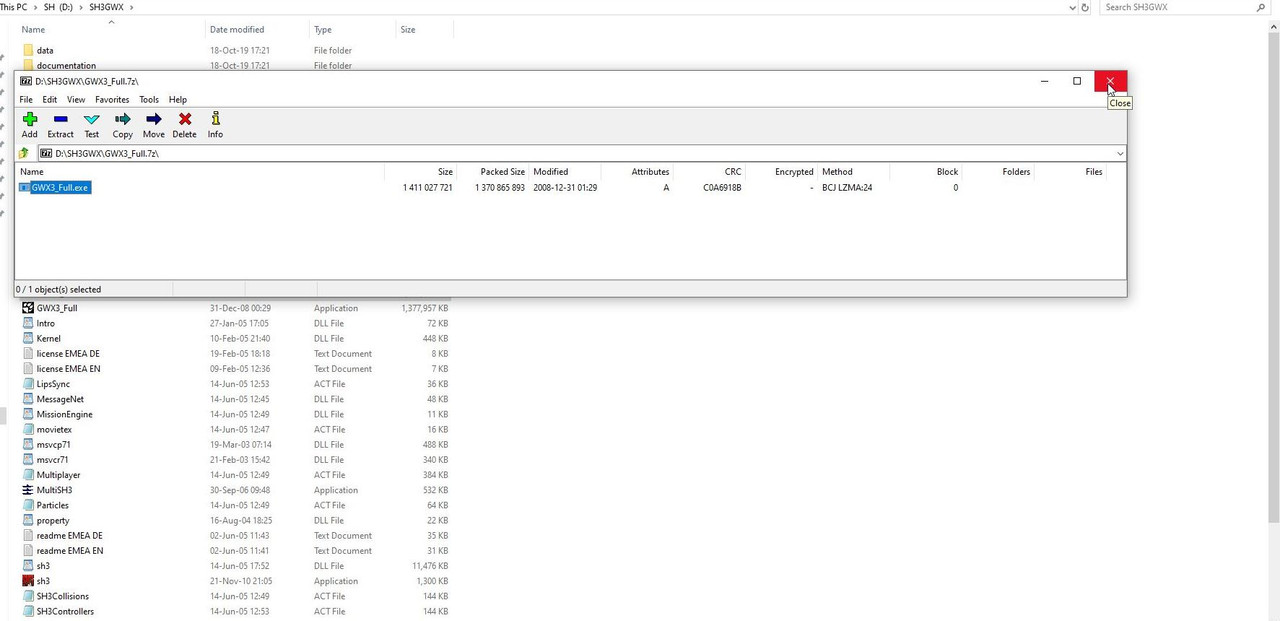The width and height of the screenshot is (1280, 621).
Task: Select the data folder in Explorer
Action: 45,50
